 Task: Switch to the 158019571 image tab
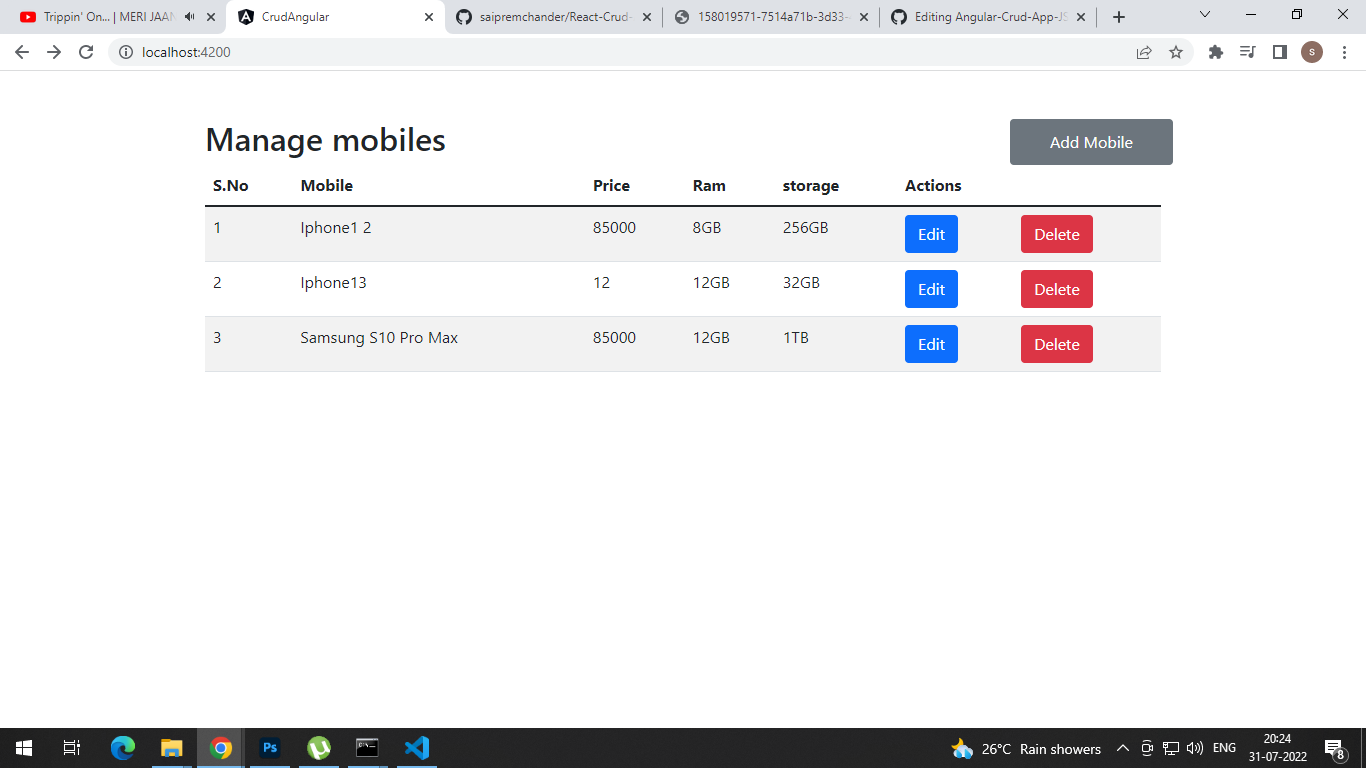(x=771, y=17)
